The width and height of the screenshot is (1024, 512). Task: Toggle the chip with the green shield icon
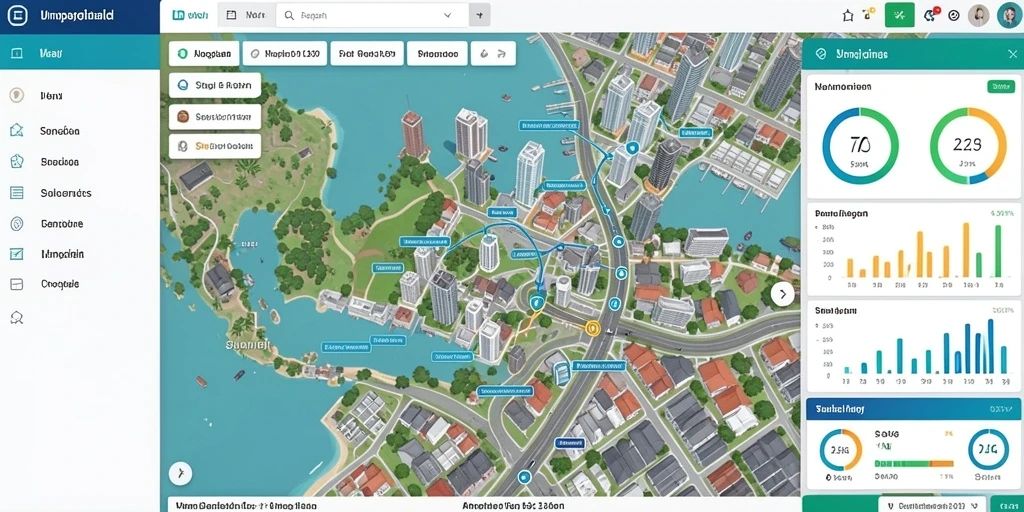[203, 54]
